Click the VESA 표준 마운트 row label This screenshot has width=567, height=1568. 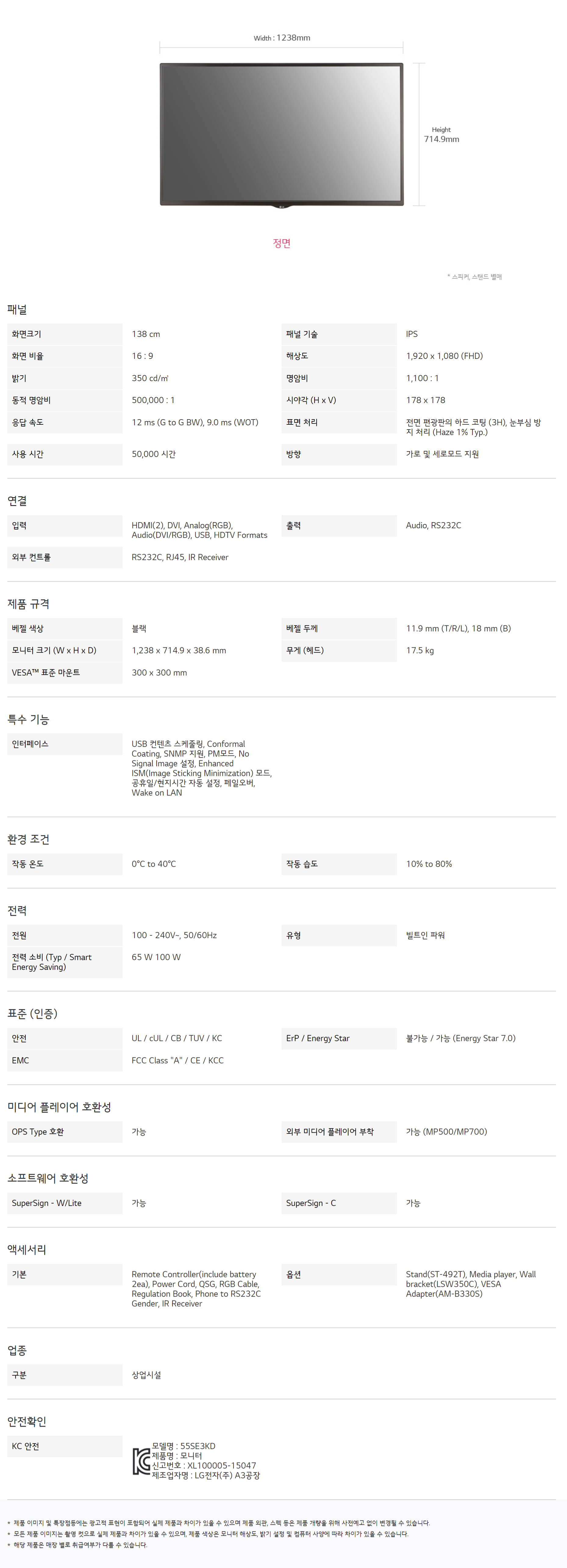[x=46, y=673]
